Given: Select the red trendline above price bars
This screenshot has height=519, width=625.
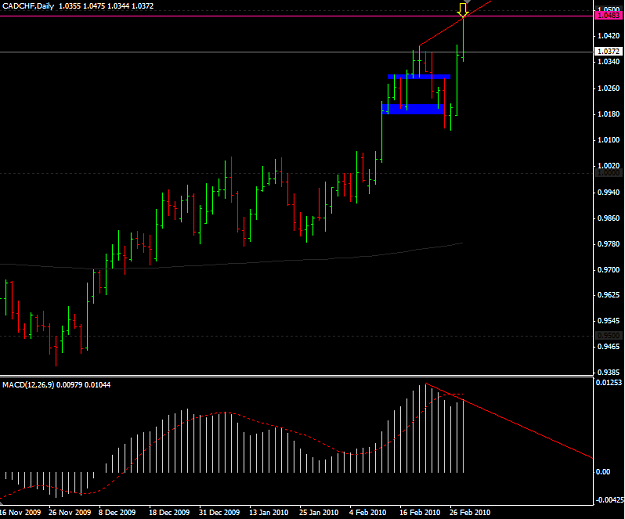Looking at the screenshot, I should pos(455,24).
